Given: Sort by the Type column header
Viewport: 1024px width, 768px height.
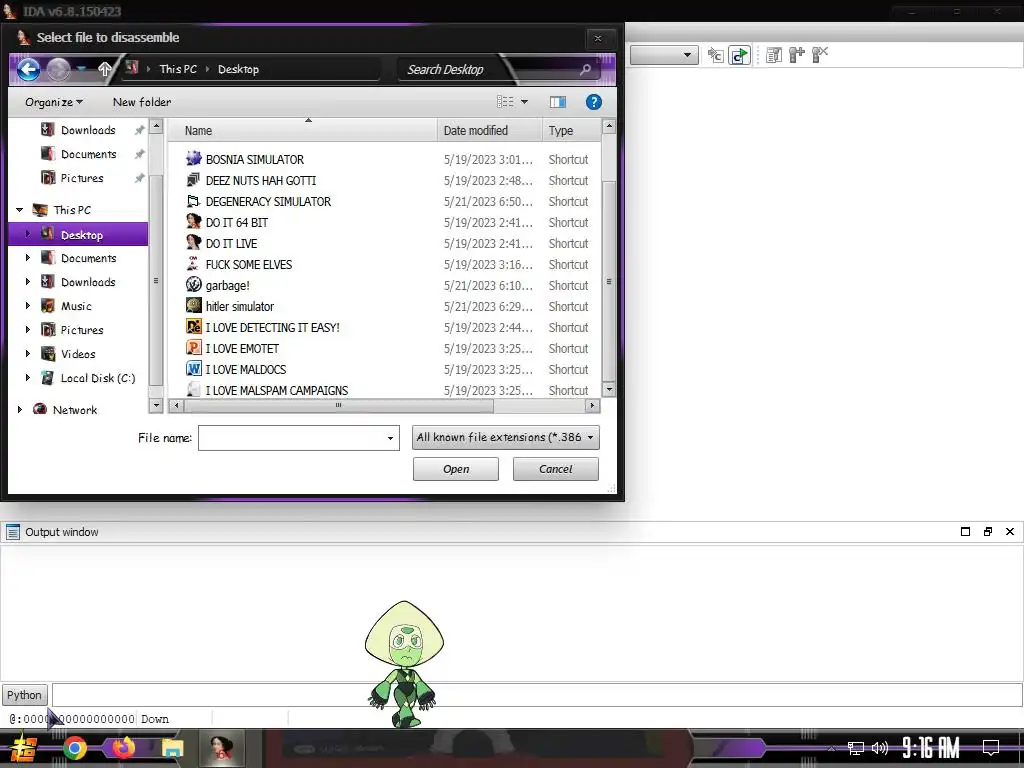Looking at the screenshot, I should (x=571, y=131).
